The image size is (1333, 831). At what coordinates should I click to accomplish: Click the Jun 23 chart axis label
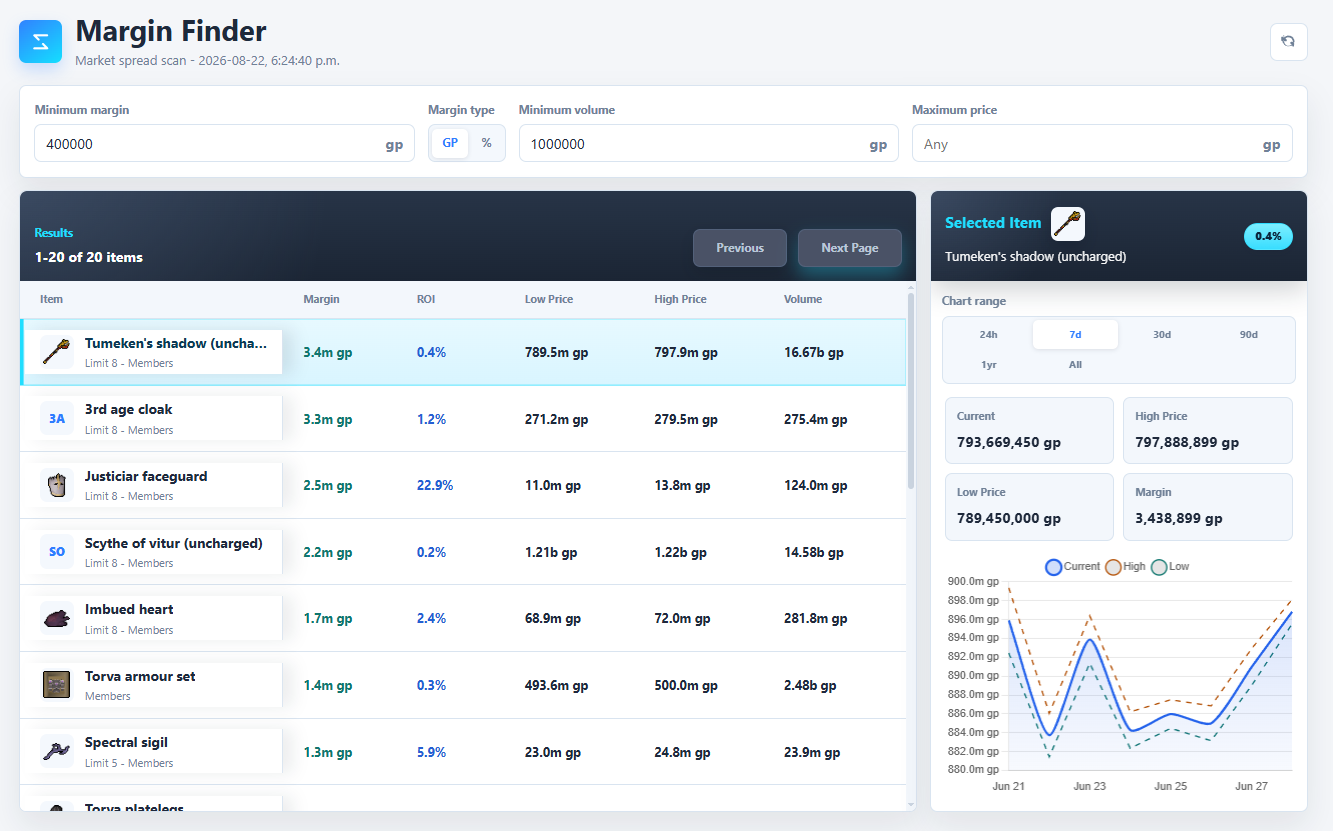1090,786
